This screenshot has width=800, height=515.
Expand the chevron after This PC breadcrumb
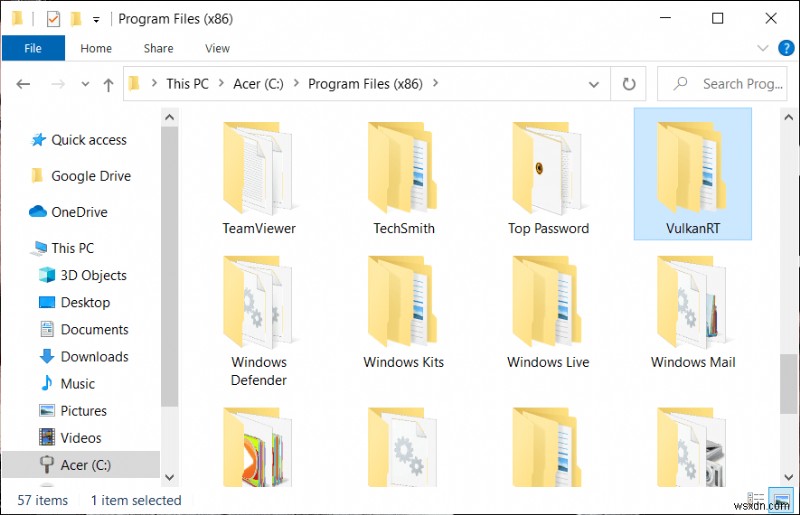click(x=221, y=83)
